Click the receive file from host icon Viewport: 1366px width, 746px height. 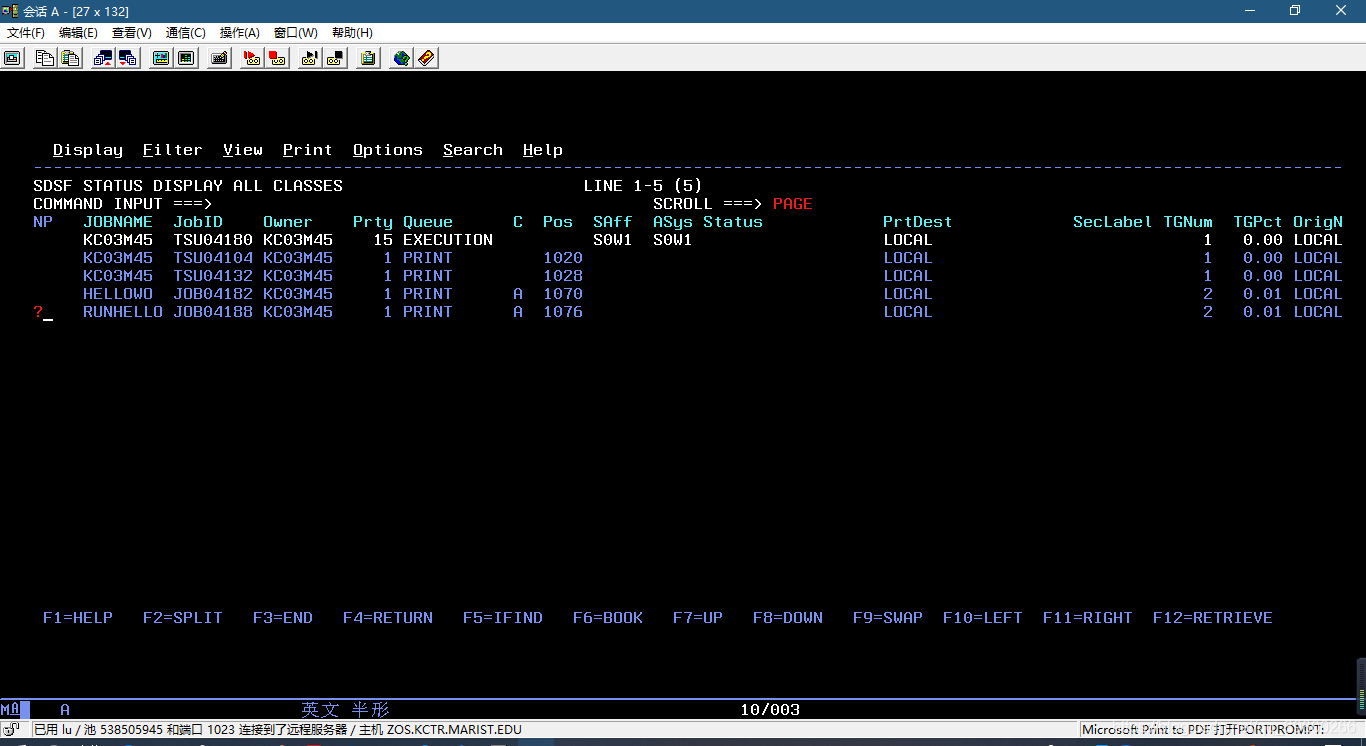[x=128, y=58]
